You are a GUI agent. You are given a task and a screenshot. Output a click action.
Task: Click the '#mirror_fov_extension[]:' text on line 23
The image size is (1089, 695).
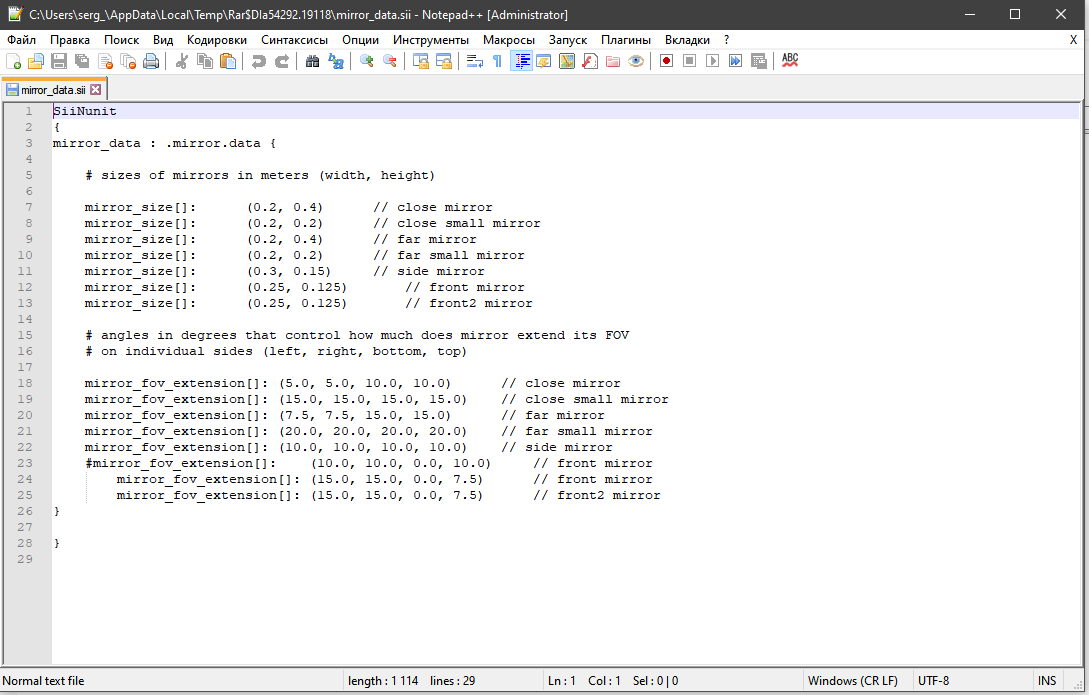[181, 463]
